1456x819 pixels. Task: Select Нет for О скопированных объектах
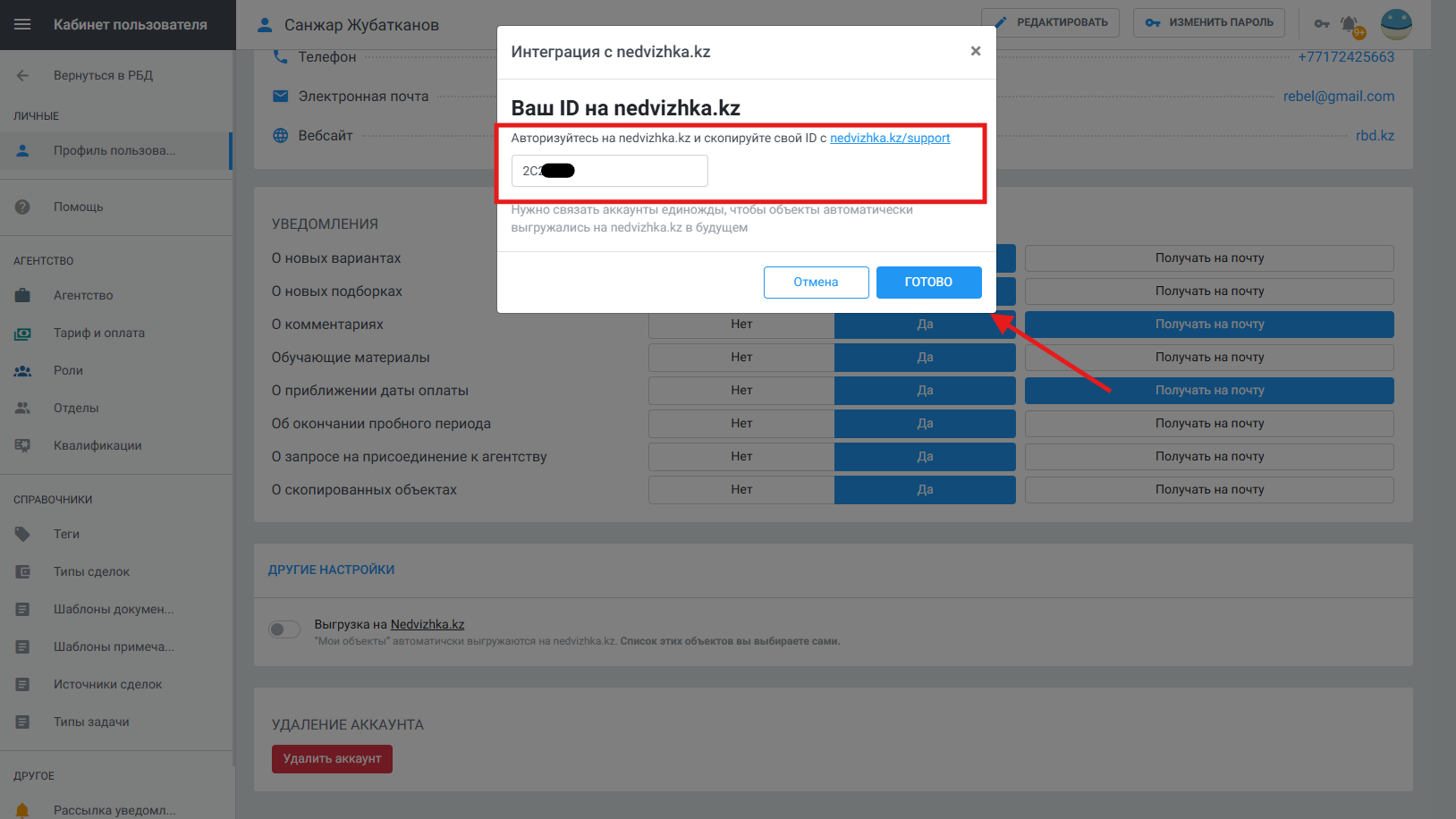tap(741, 490)
